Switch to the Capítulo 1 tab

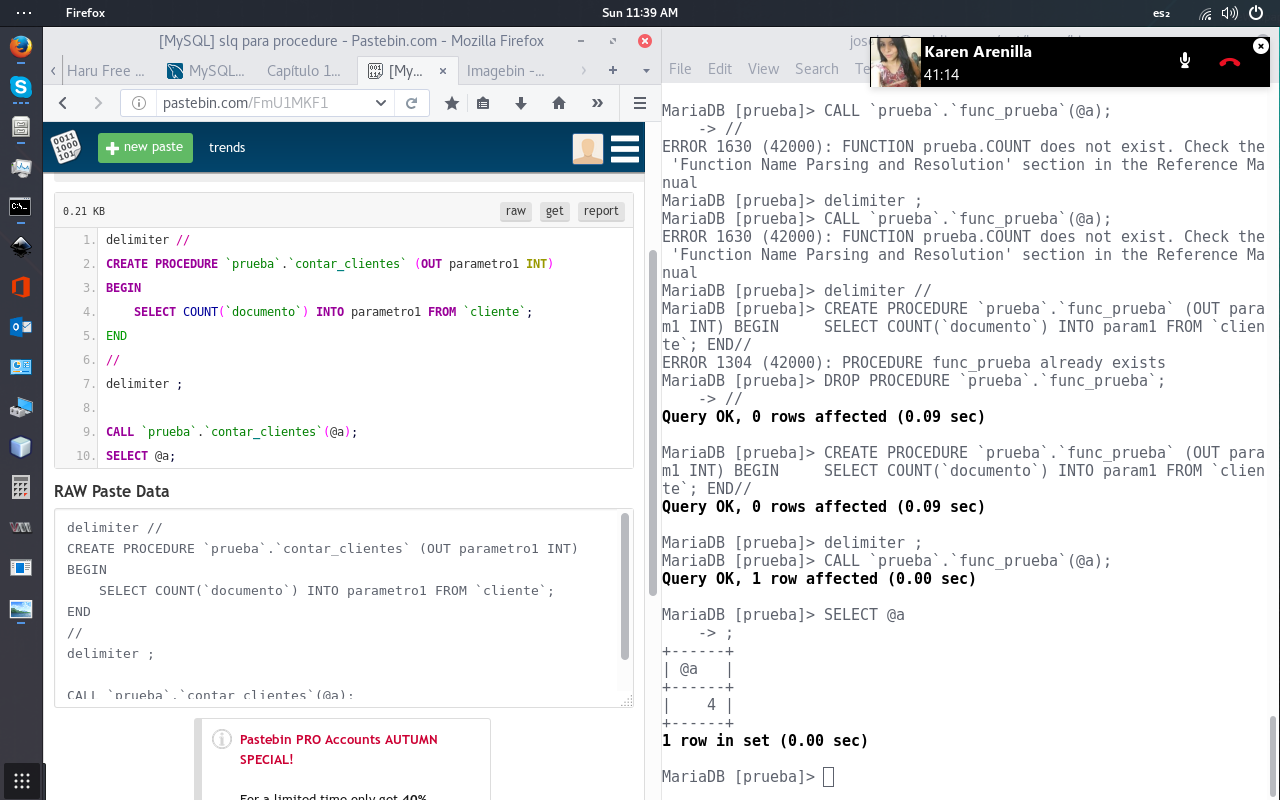click(x=306, y=71)
